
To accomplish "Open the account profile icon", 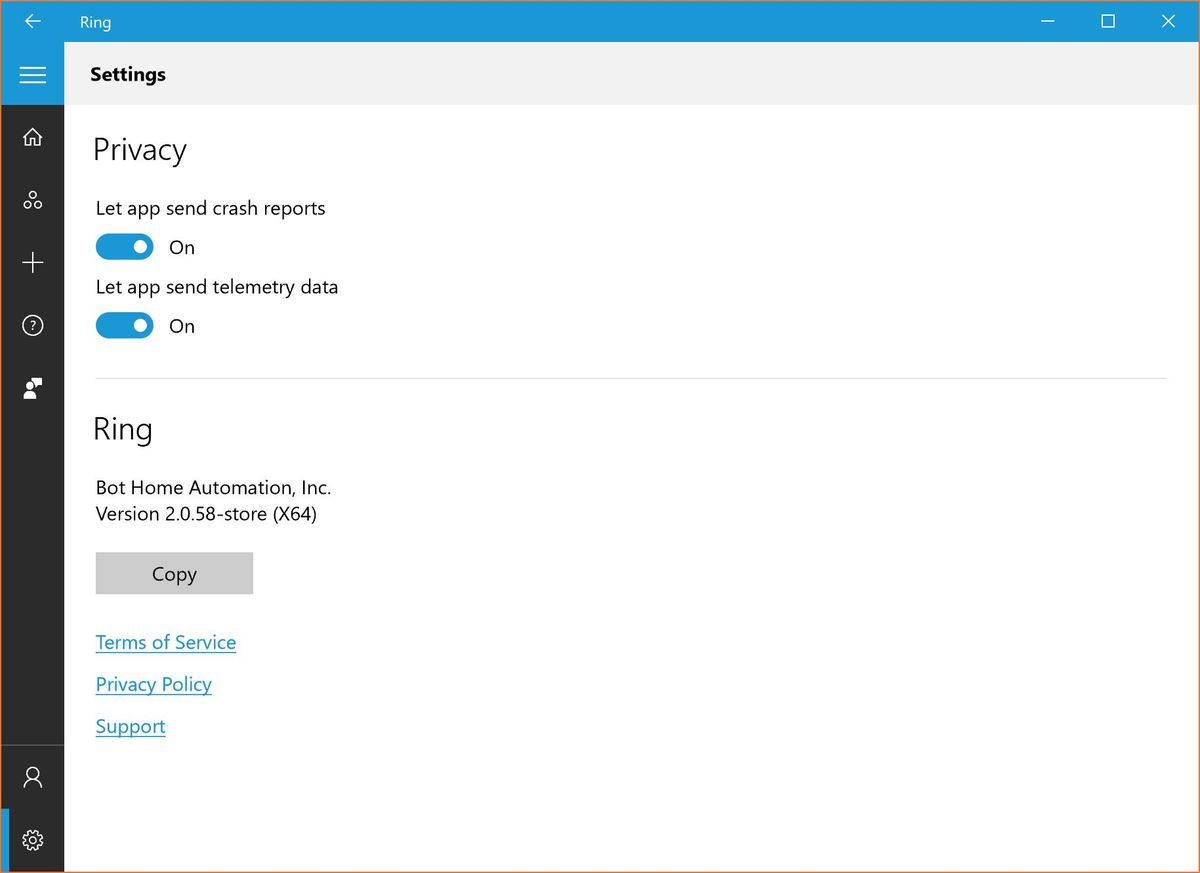I will pyautogui.click(x=32, y=777).
